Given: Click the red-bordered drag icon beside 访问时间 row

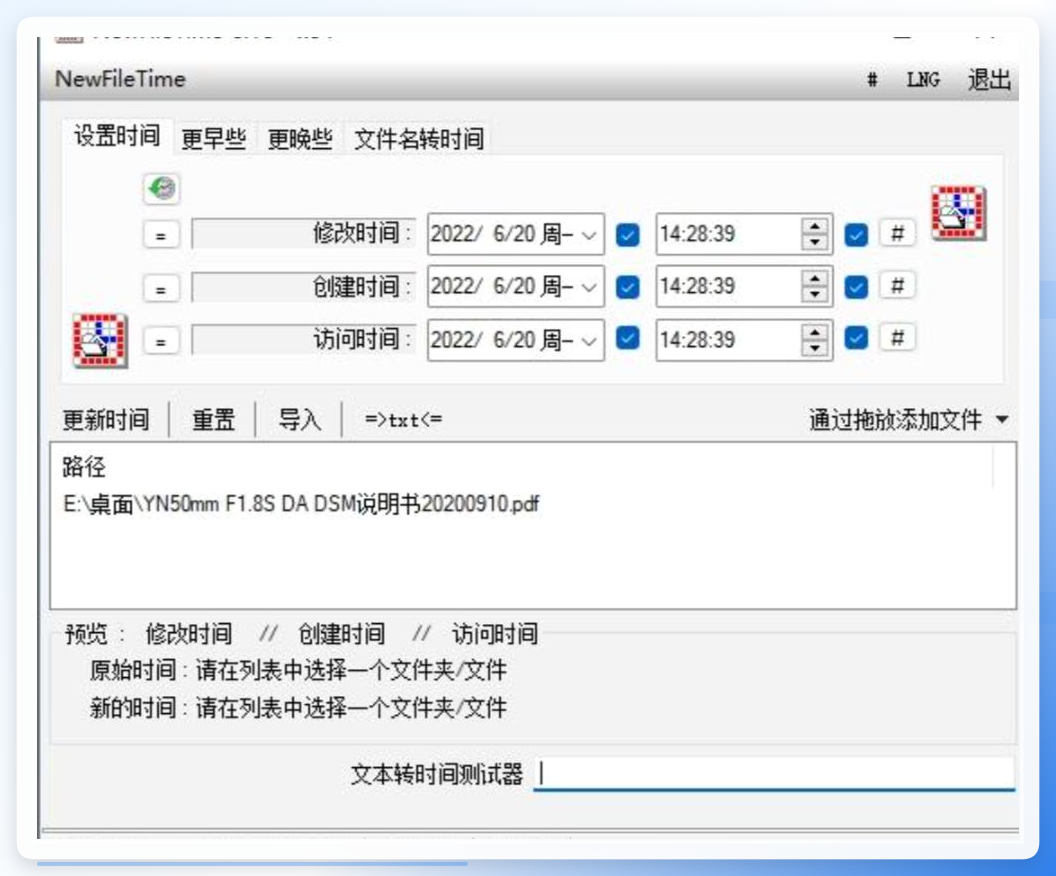Looking at the screenshot, I should point(100,340).
